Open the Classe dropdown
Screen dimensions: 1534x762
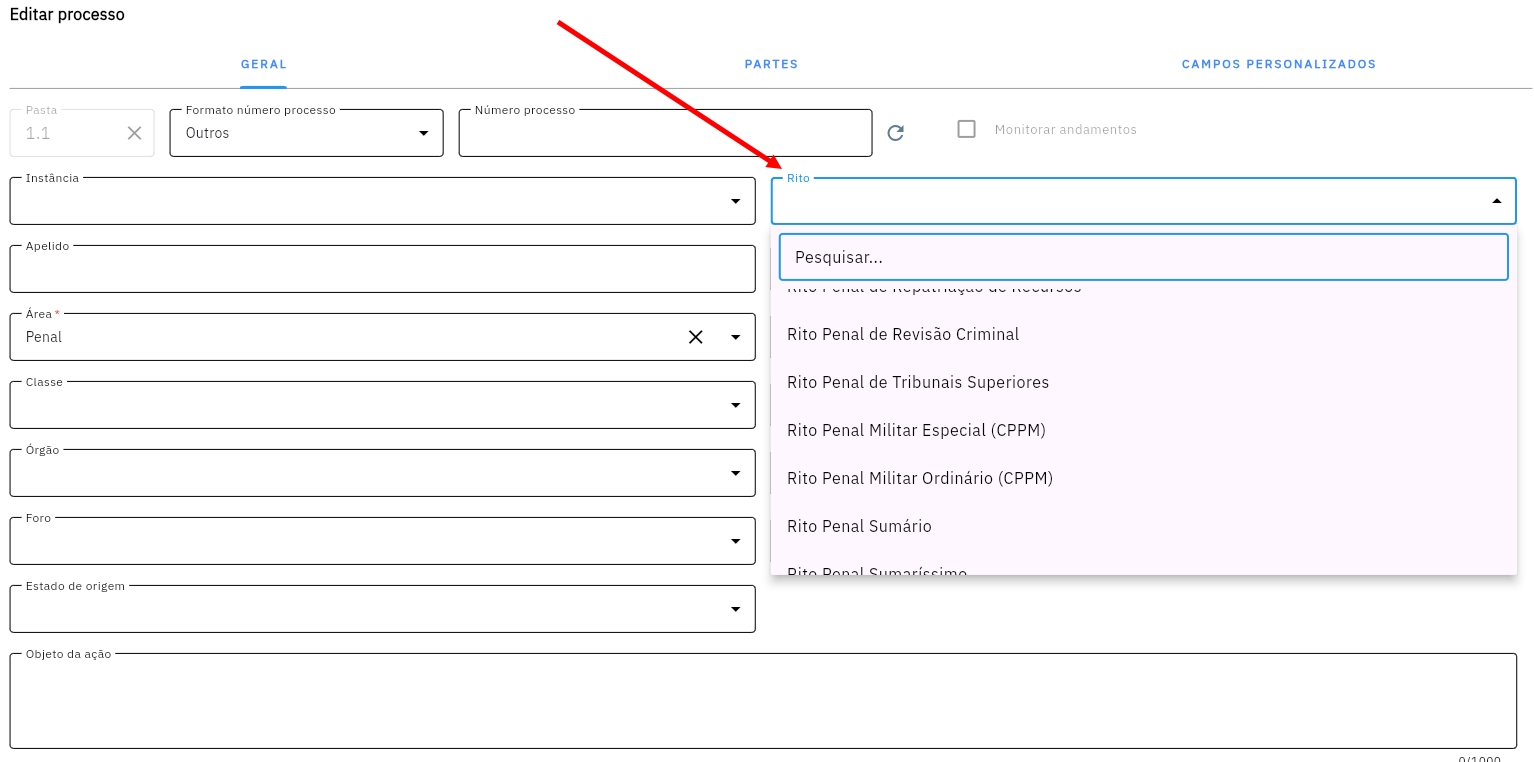[735, 405]
